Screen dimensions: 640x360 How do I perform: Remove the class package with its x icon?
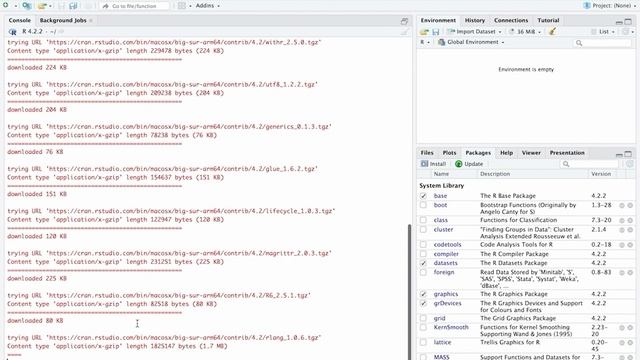click(630, 220)
